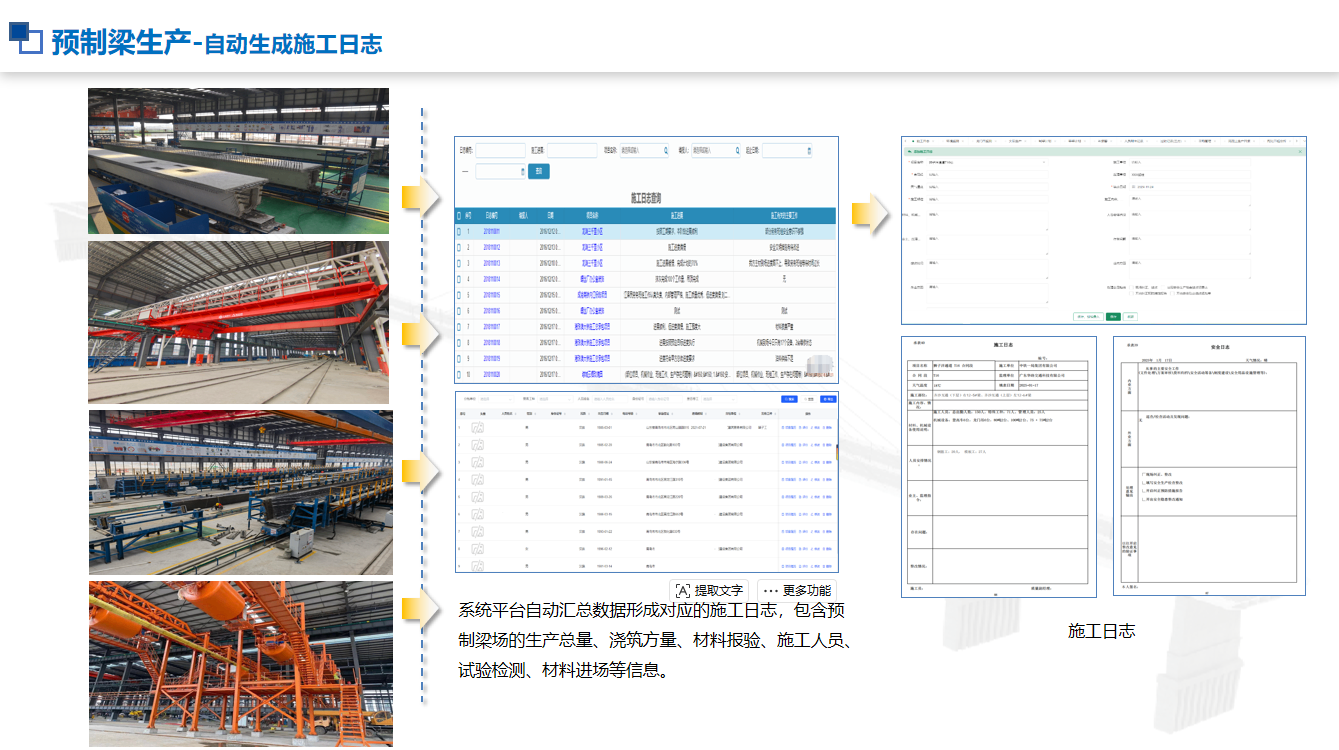Click the log number link in row 1
1339x750 pixels.
coord(492,232)
